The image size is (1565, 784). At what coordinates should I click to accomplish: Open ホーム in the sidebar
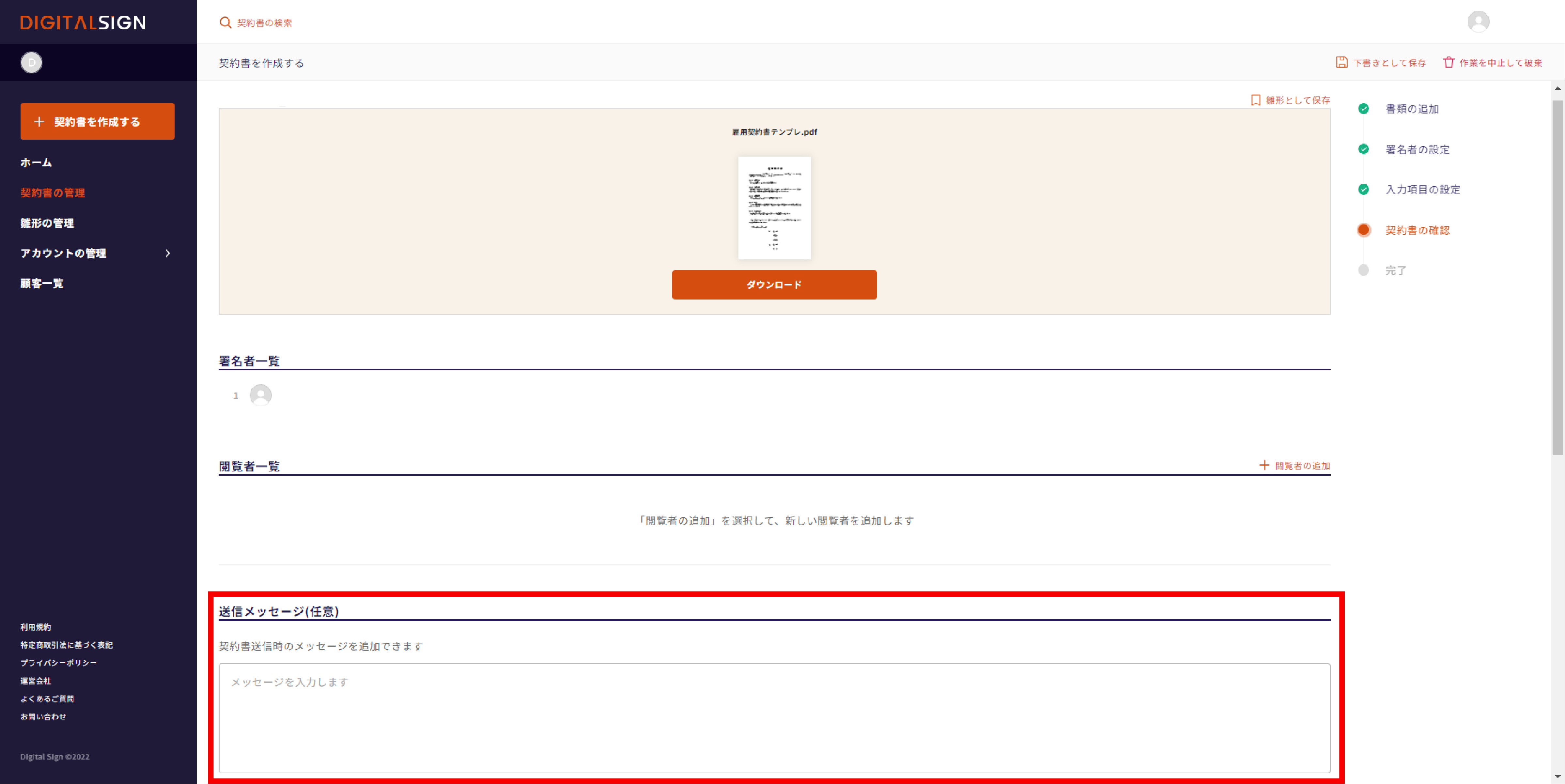[37, 163]
